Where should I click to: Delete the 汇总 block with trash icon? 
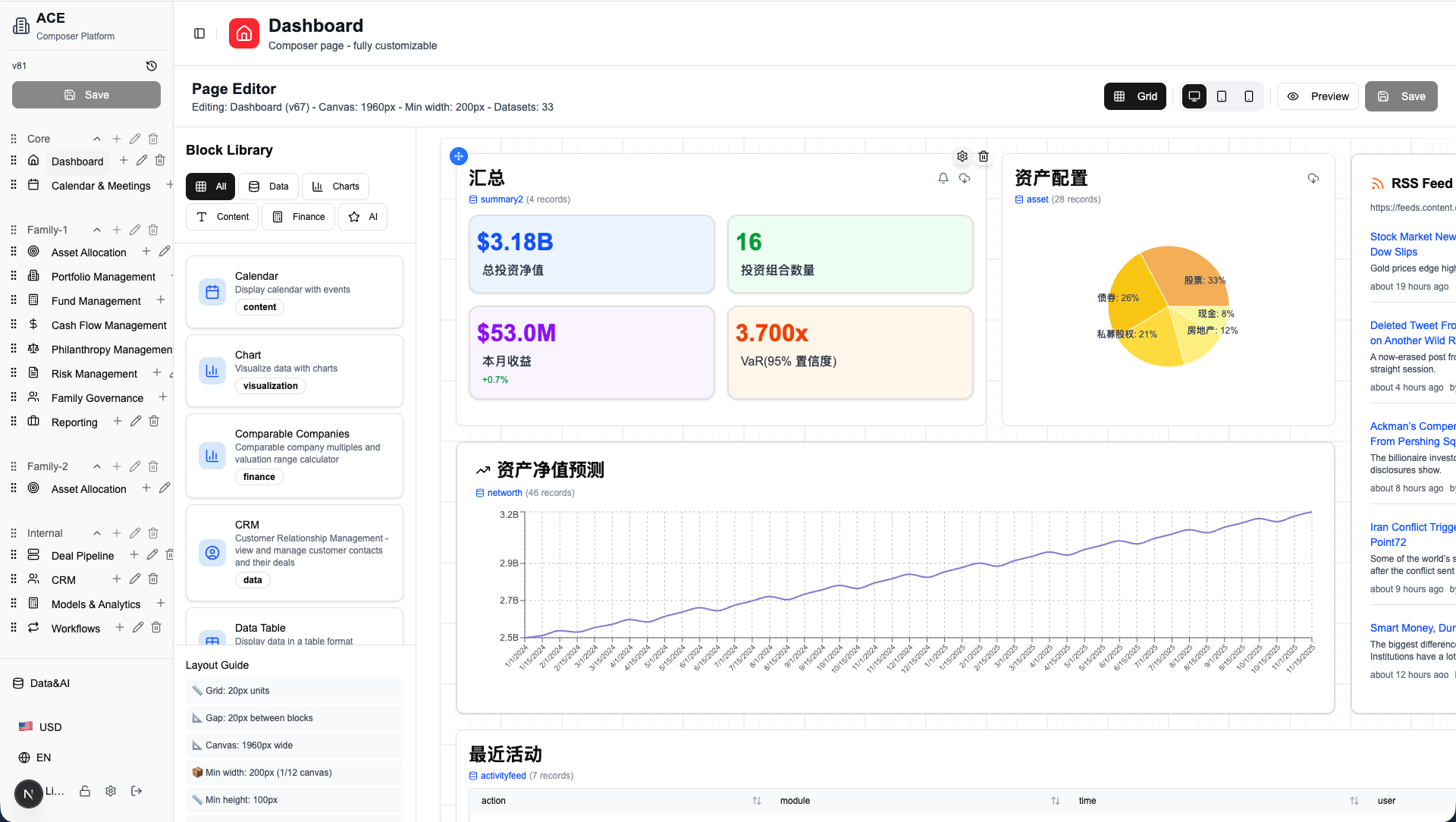984,156
